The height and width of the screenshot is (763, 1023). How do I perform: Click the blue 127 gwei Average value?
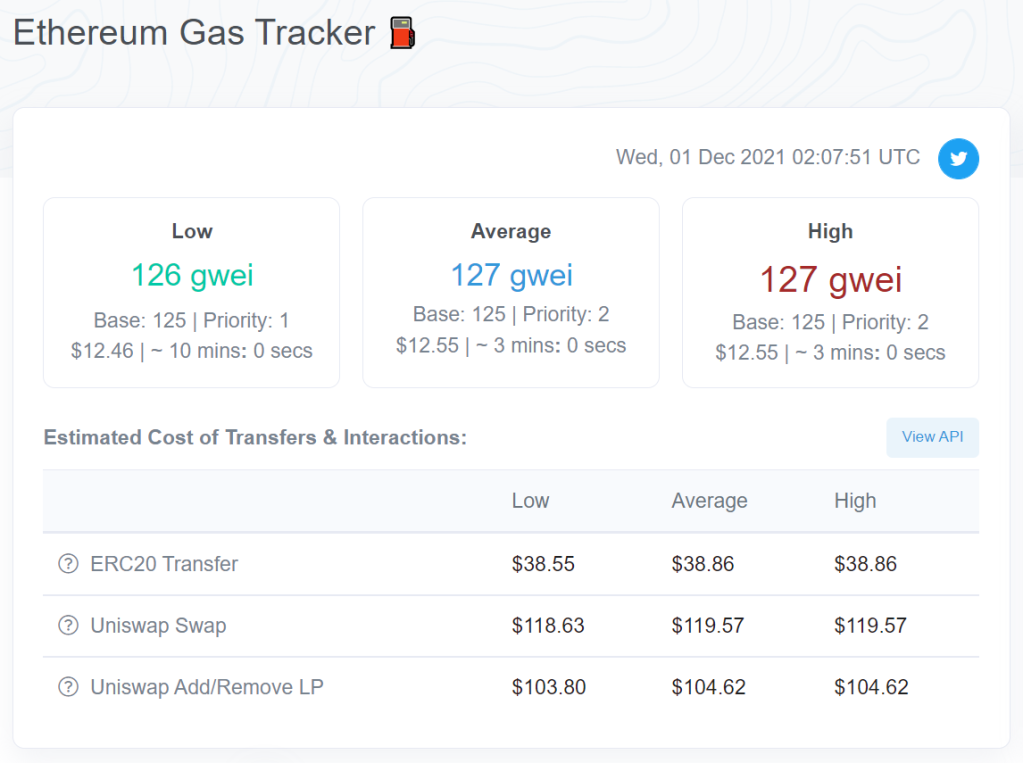coord(510,275)
